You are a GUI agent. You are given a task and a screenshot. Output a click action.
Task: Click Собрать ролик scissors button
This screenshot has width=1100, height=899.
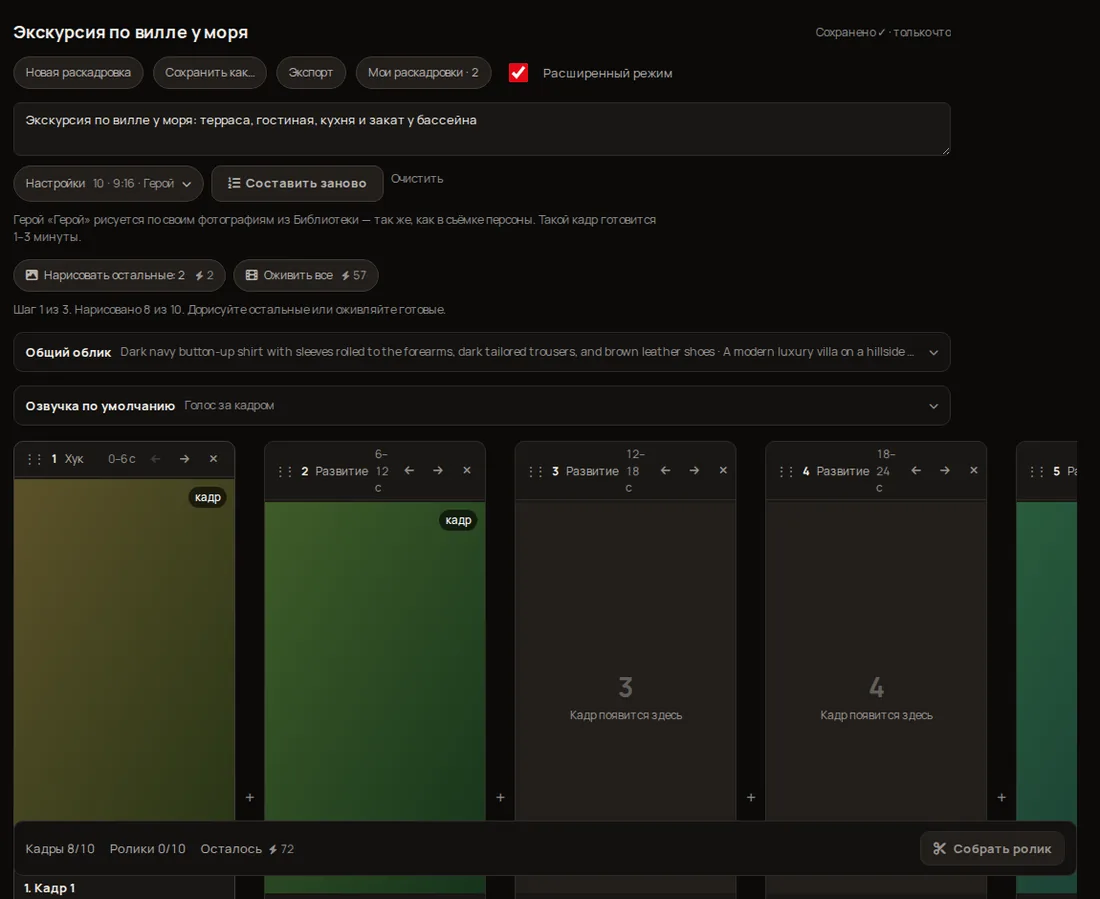(x=992, y=848)
